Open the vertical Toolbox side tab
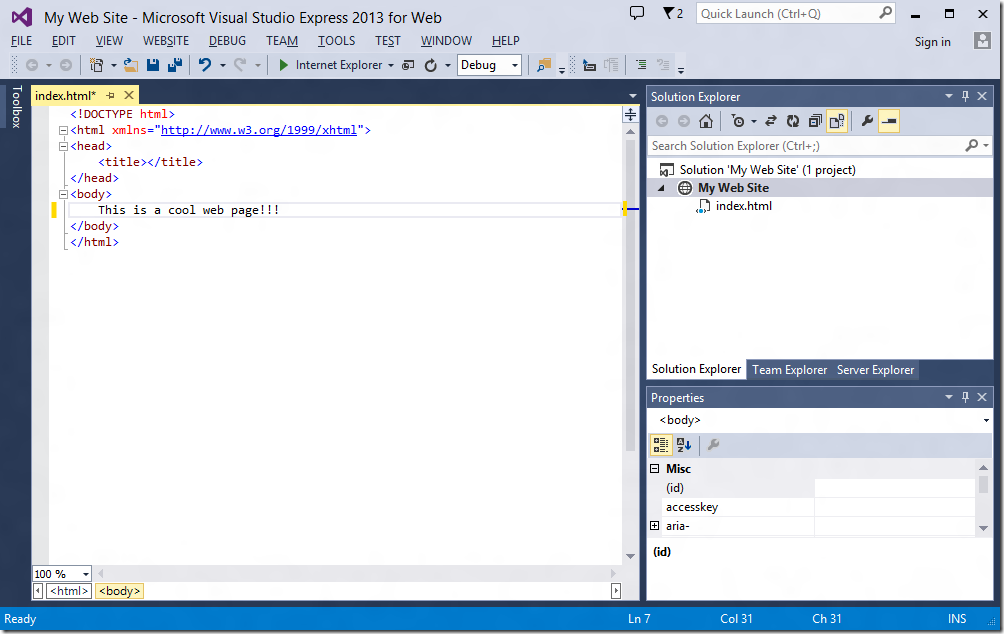This screenshot has width=1004, height=634. point(17,106)
